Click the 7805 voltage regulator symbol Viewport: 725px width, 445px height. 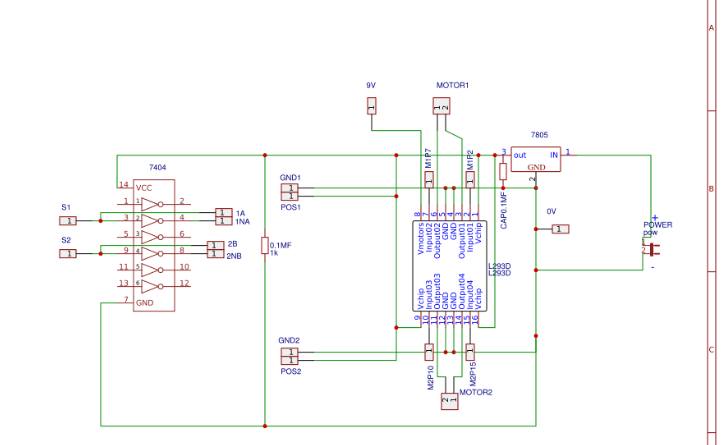(535, 161)
